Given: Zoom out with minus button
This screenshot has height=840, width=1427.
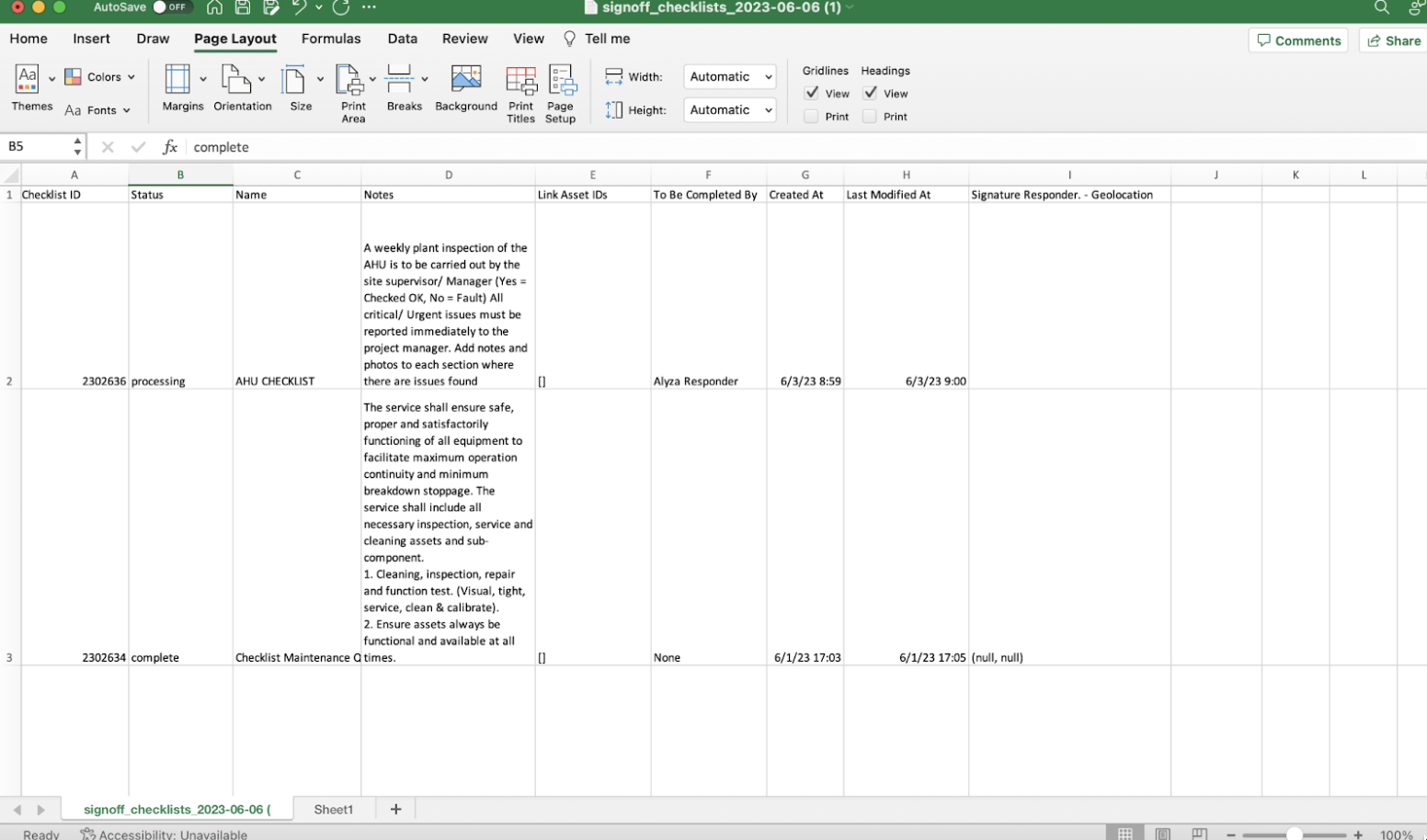Looking at the screenshot, I should (1231, 834).
